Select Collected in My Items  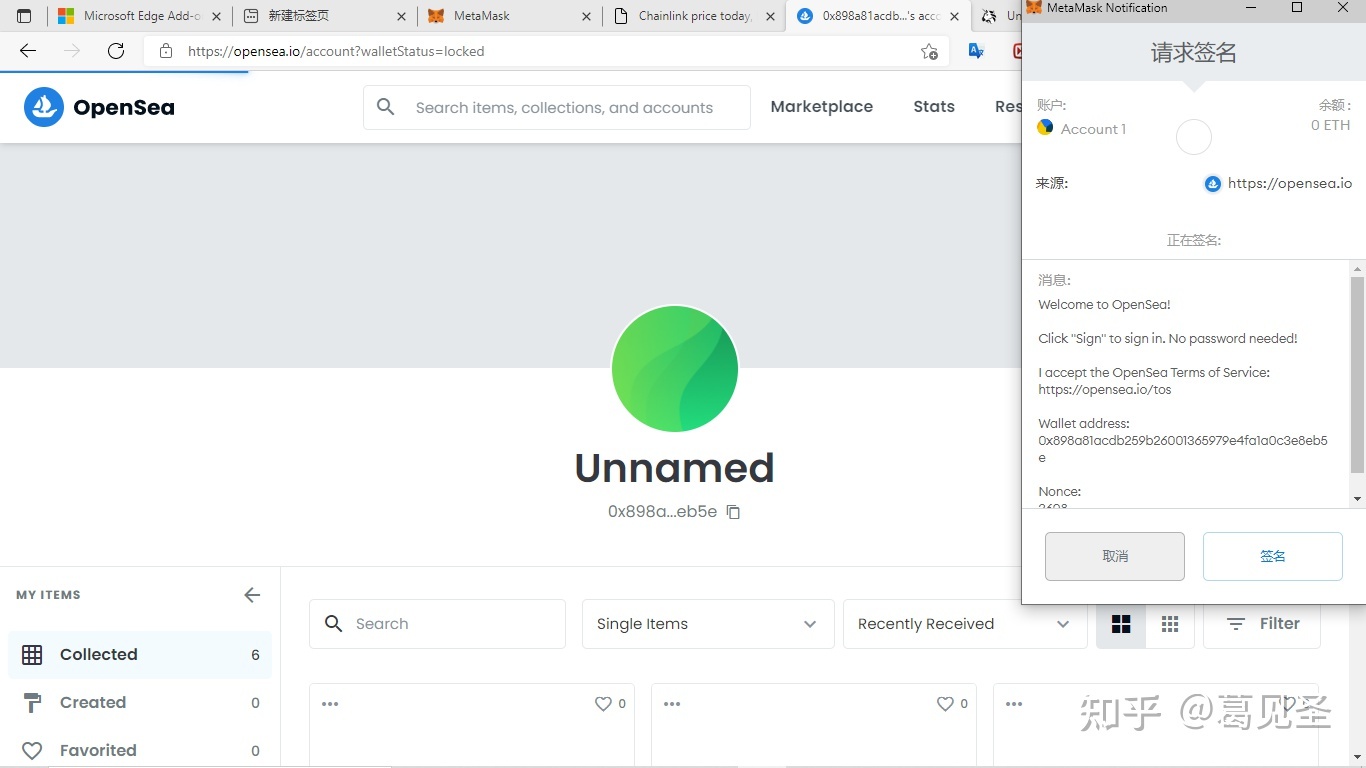click(x=140, y=655)
